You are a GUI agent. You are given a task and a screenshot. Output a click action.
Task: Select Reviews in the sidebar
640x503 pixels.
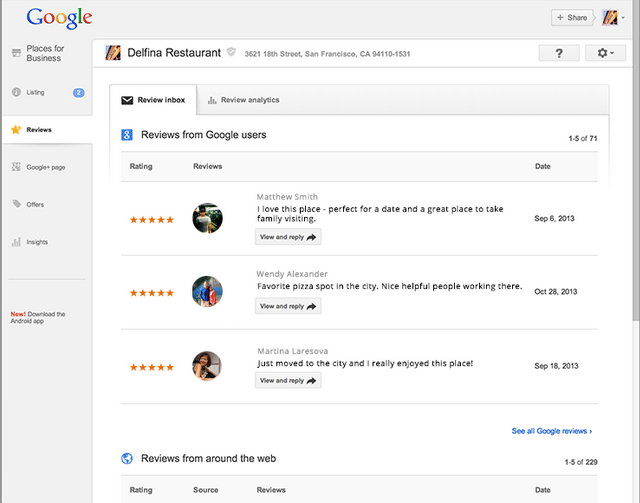pos(39,130)
